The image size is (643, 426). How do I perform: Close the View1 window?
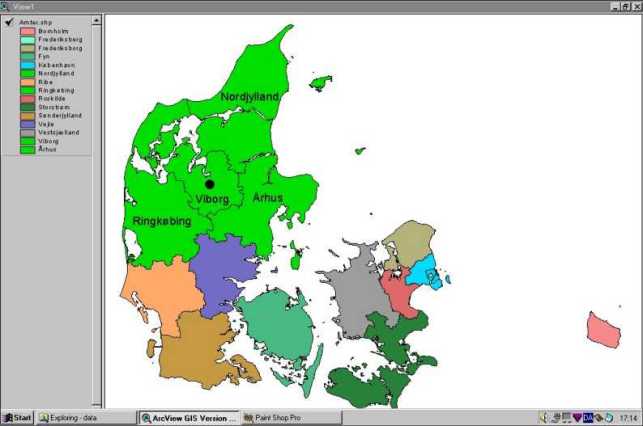(637, 7)
